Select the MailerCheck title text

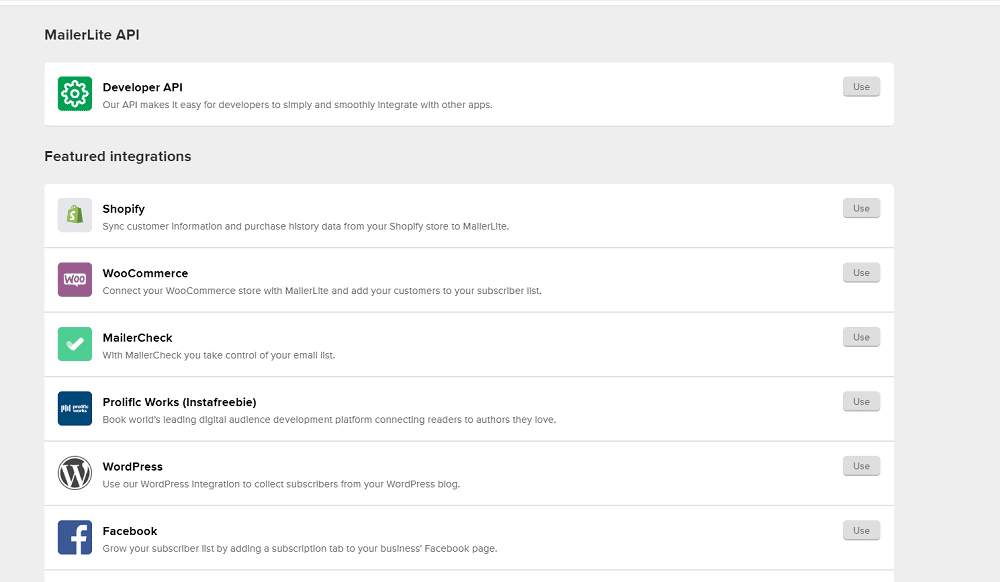[x=138, y=338]
